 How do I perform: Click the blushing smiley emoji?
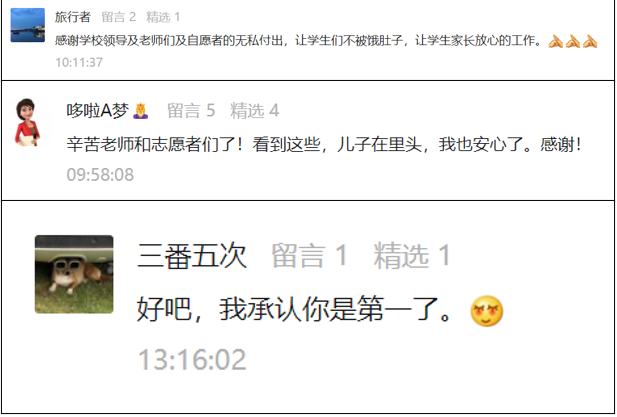click(487, 311)
